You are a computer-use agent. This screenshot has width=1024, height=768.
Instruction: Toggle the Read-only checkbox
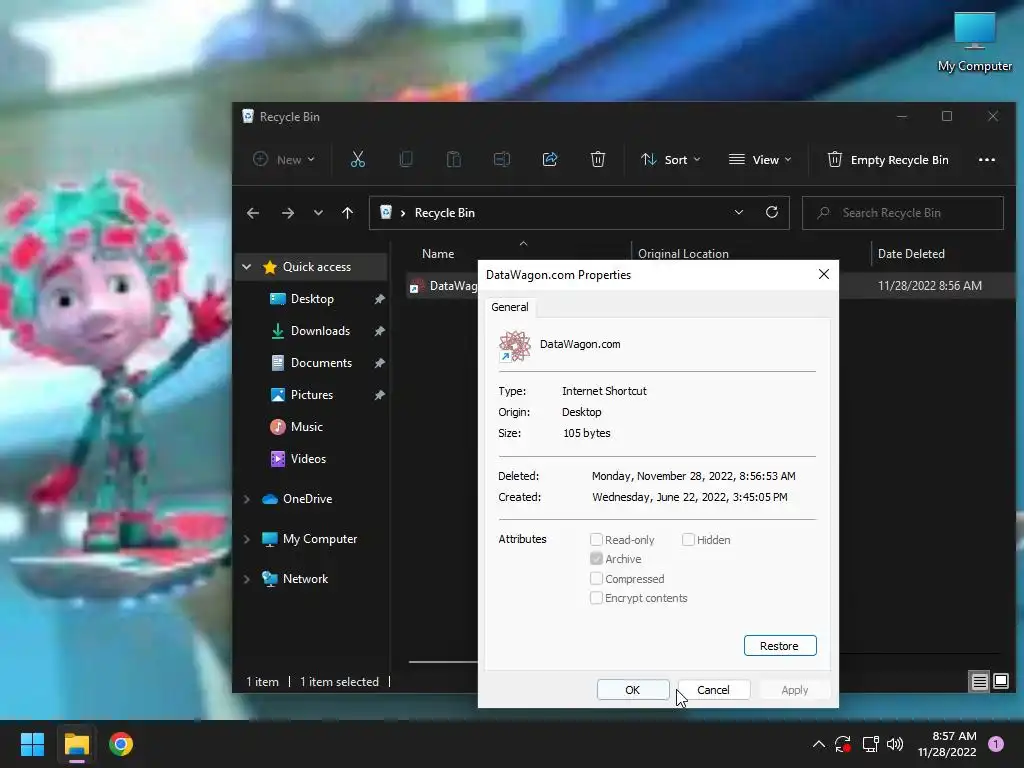(x=596, y=539)
